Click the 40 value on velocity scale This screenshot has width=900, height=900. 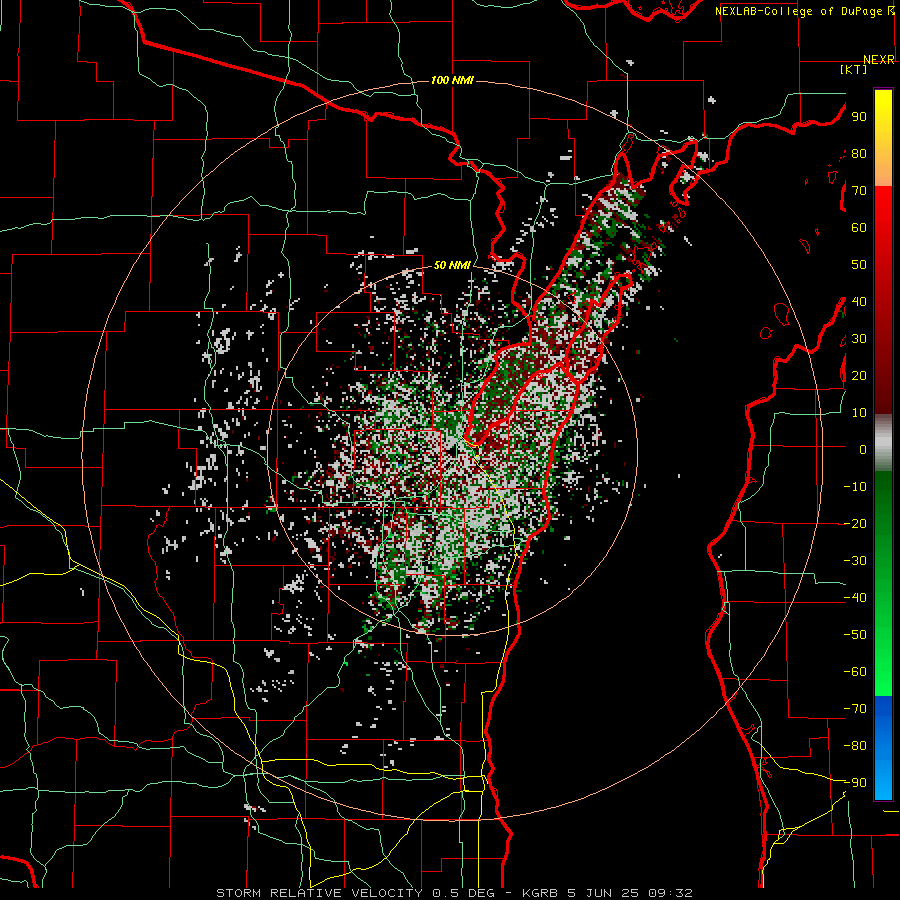coord(859,301)
